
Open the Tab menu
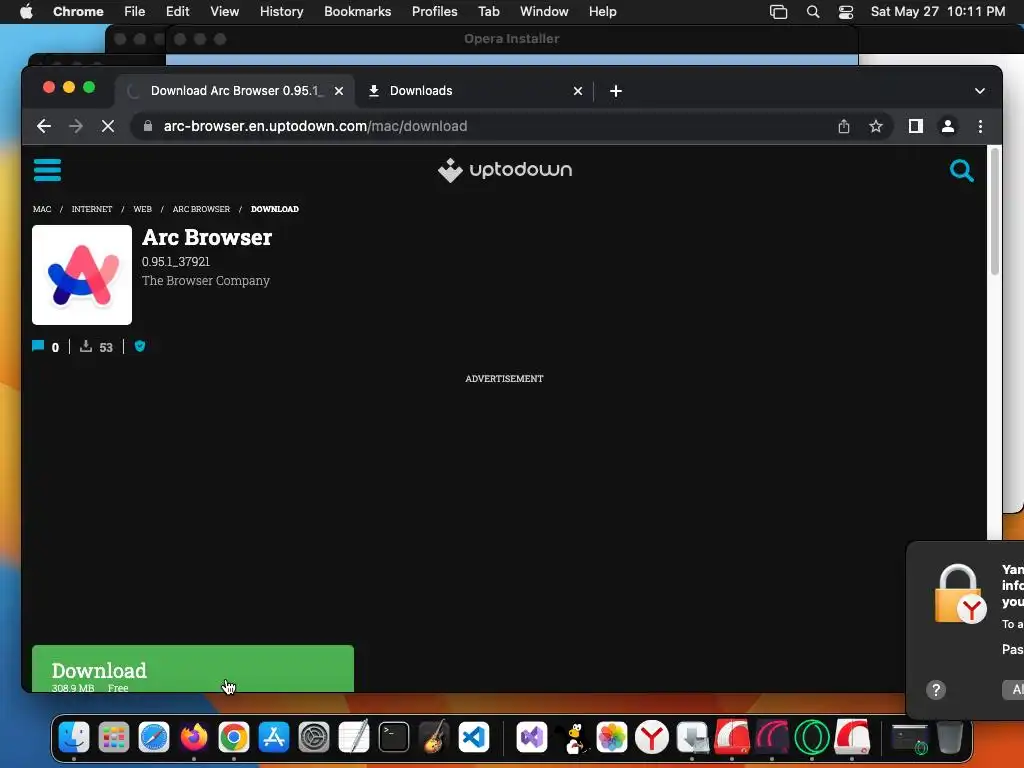pos(488,11)
